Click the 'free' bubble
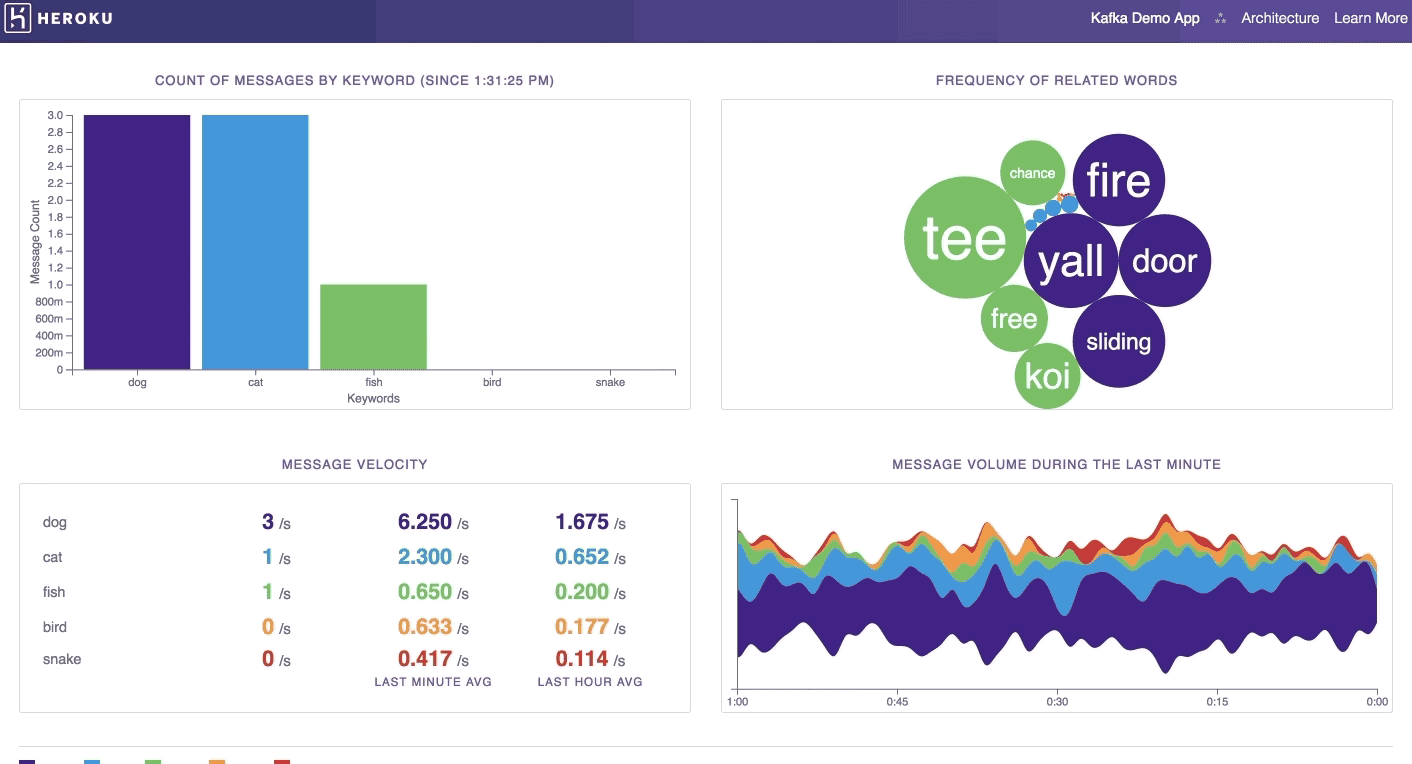The height and width of the screenshot is (764, 1412). coord(1014,318)
